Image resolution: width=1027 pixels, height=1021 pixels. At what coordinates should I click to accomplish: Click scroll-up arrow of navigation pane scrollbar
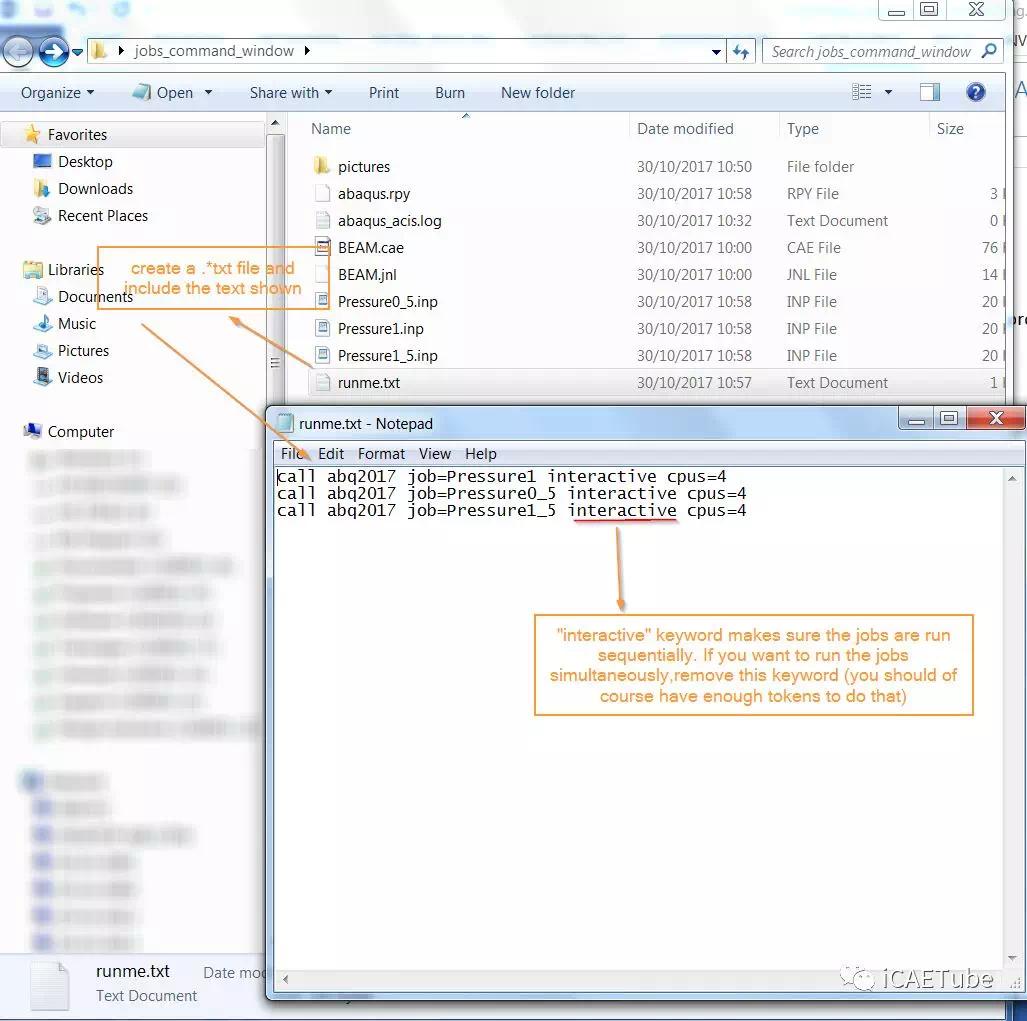276,123
